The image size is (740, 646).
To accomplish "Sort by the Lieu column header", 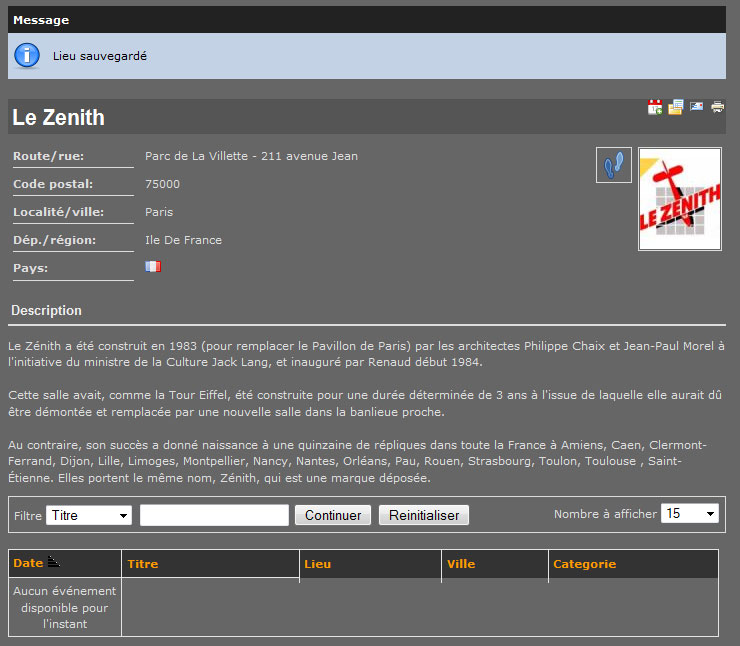I will pos(318,564).
